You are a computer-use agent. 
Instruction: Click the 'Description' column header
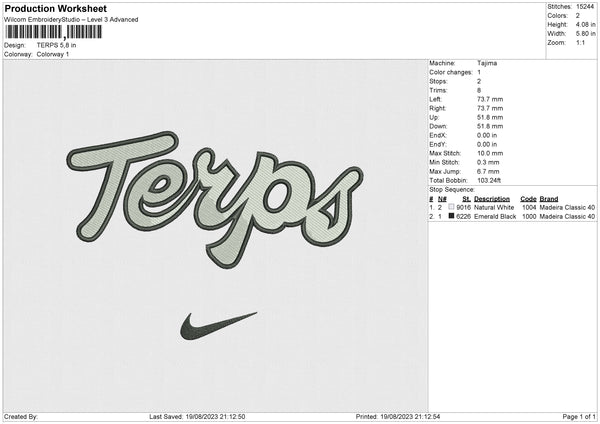[492, 199]
